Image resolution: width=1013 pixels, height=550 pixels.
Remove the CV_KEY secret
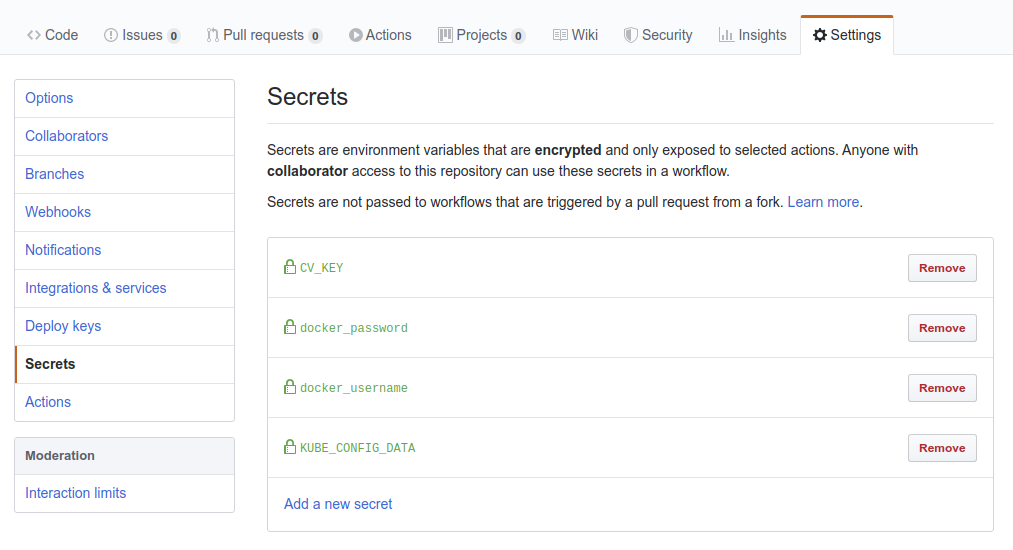942,268
